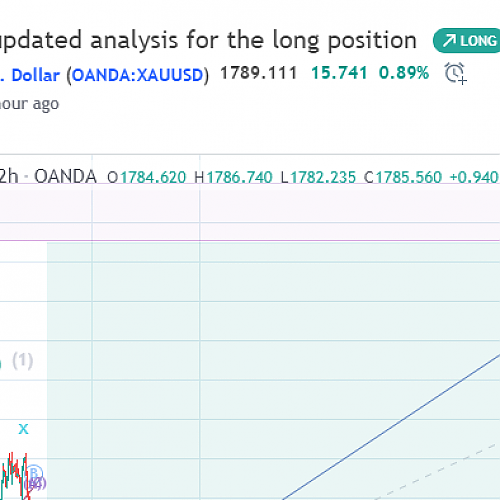Click the open value O1784.620
Screen dimensions: 500x500
pos(146,177)
